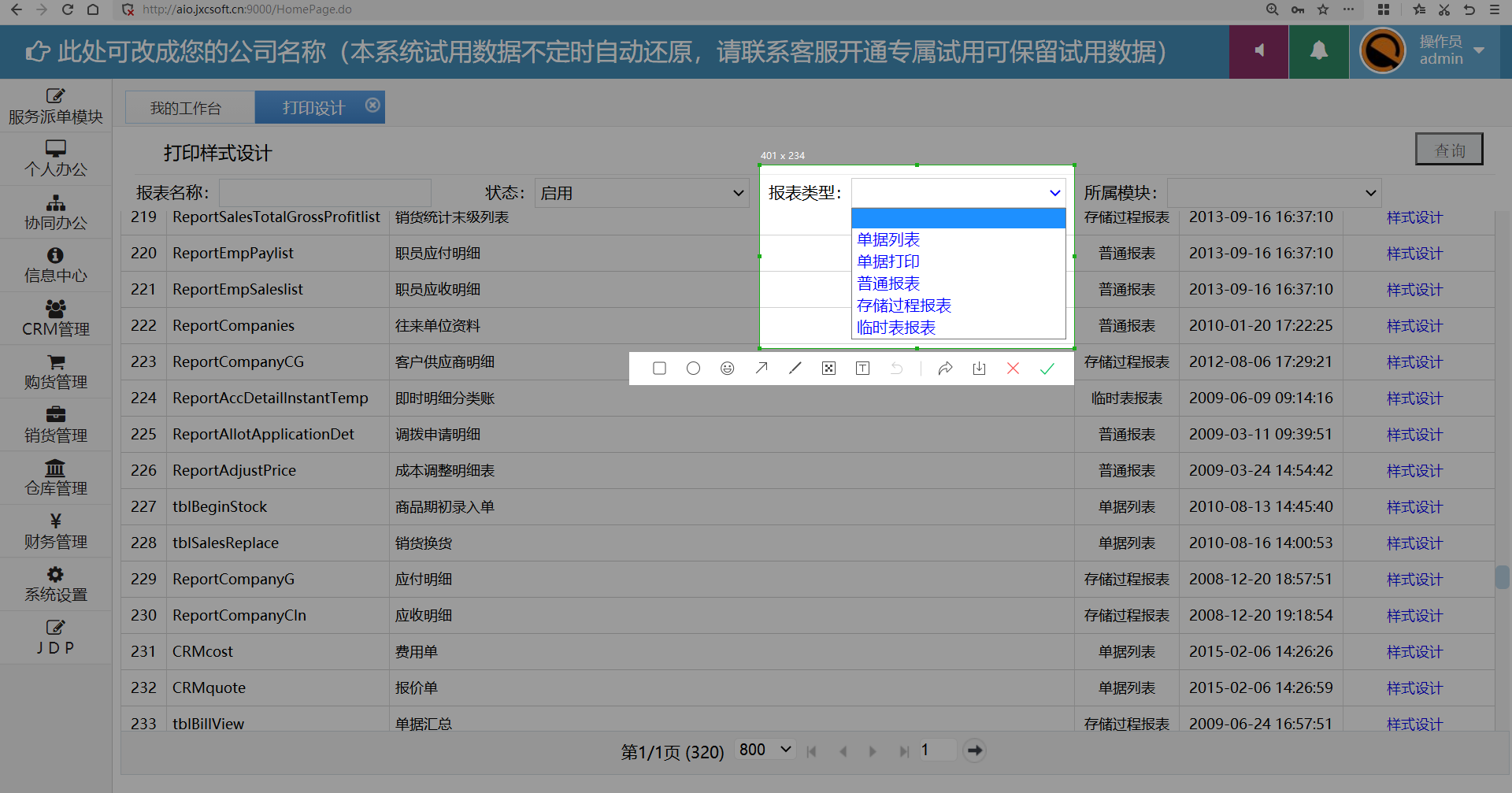Select the text annotation tool
1512x793 pixels.
click(862, 369)
